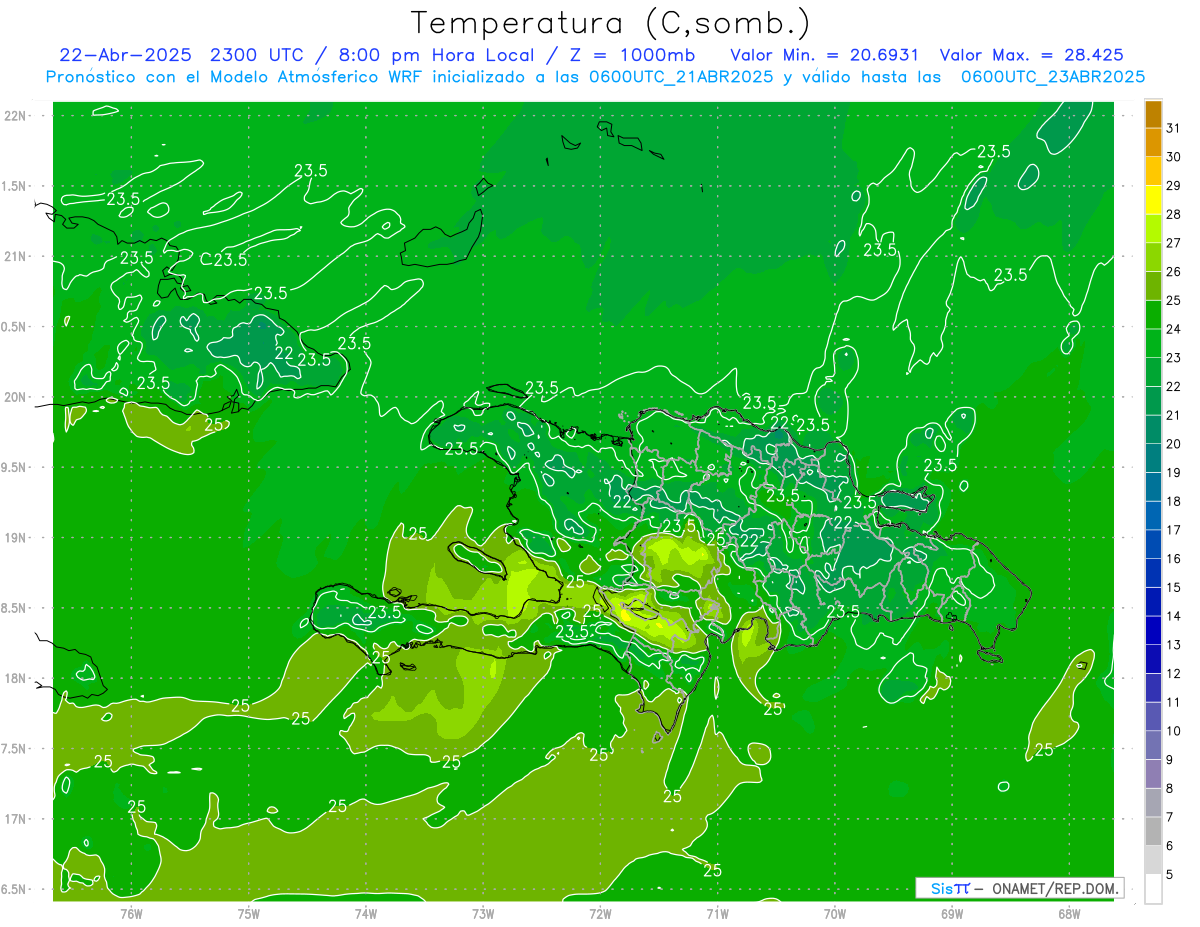Click the '69W' longitude axis label
Image resolution: width=1200 pixels, height=927 pixels.
click(952, 913)
